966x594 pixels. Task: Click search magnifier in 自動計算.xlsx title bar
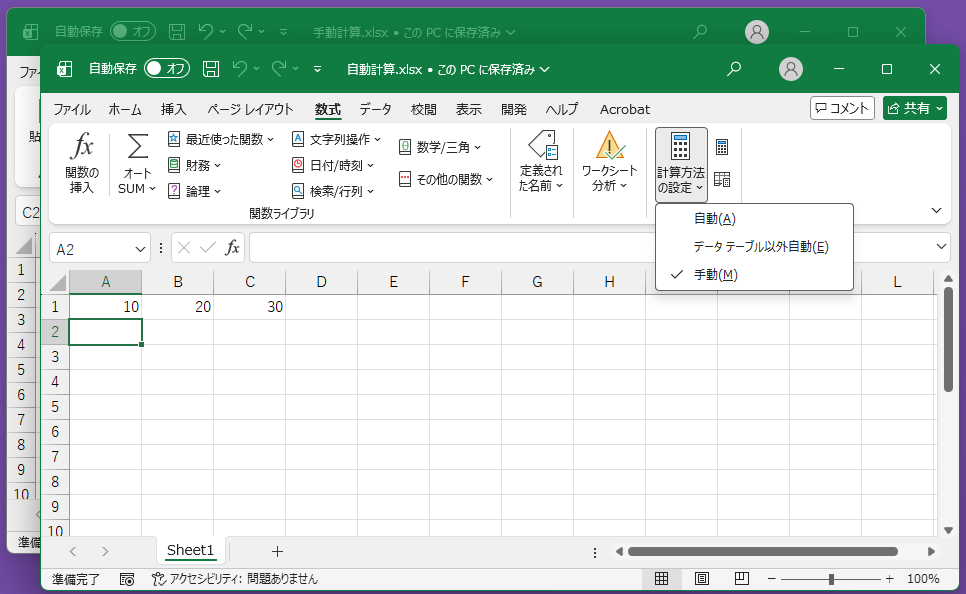(734, 69)
